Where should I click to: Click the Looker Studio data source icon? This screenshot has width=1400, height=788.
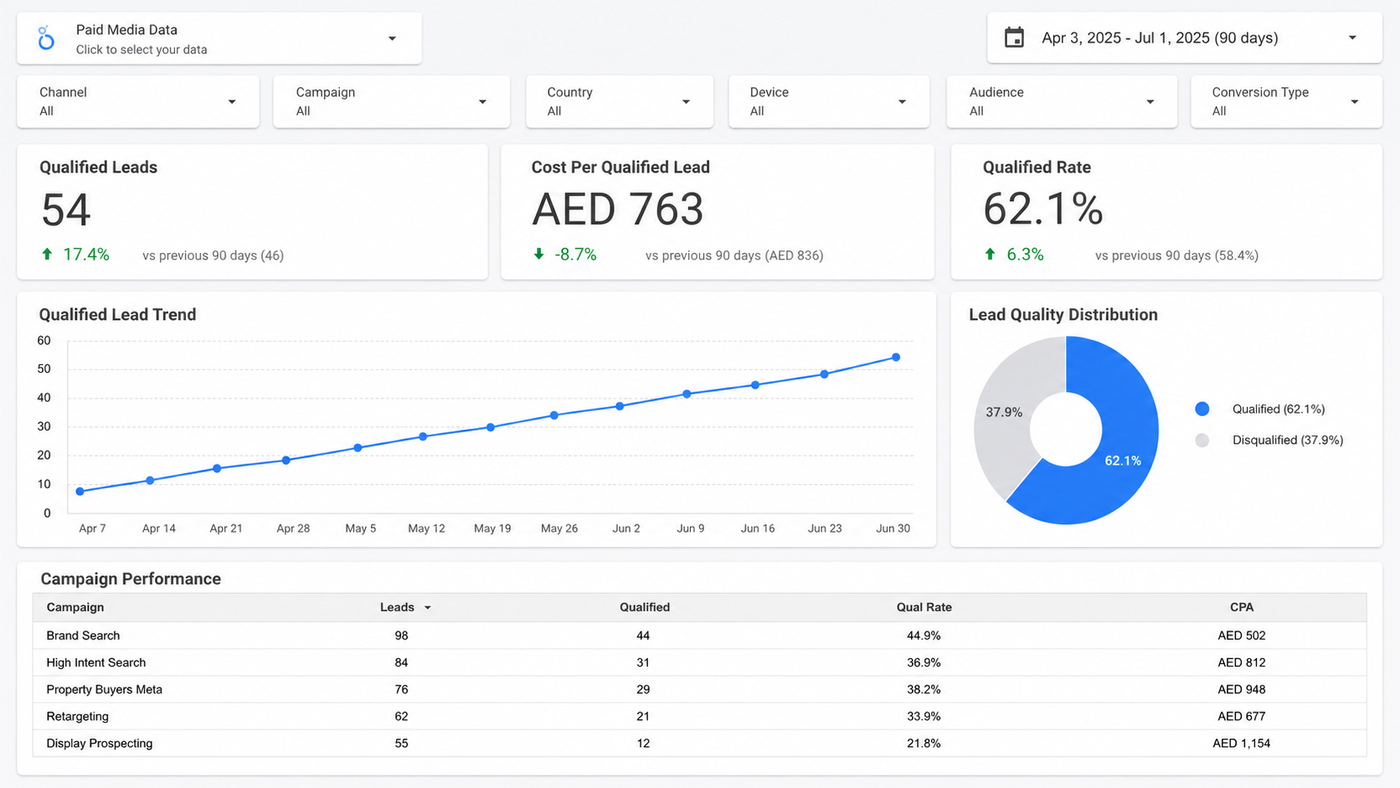(x=45, y=39)
